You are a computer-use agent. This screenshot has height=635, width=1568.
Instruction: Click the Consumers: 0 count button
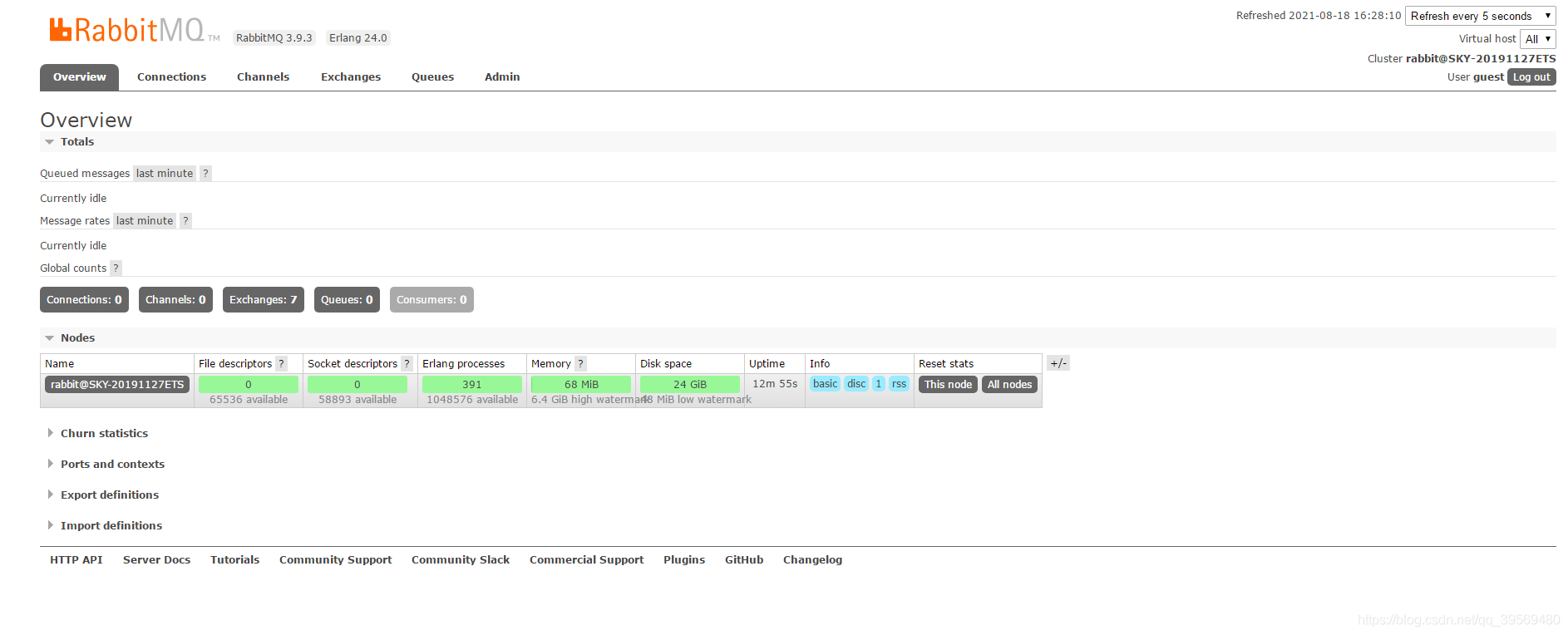[431, 300]
